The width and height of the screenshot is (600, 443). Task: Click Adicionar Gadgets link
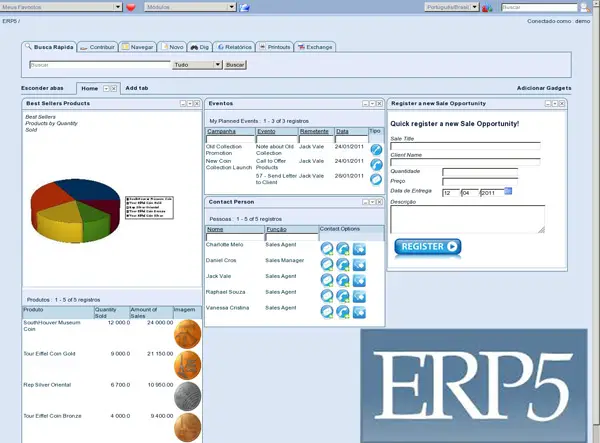(544, 88)
